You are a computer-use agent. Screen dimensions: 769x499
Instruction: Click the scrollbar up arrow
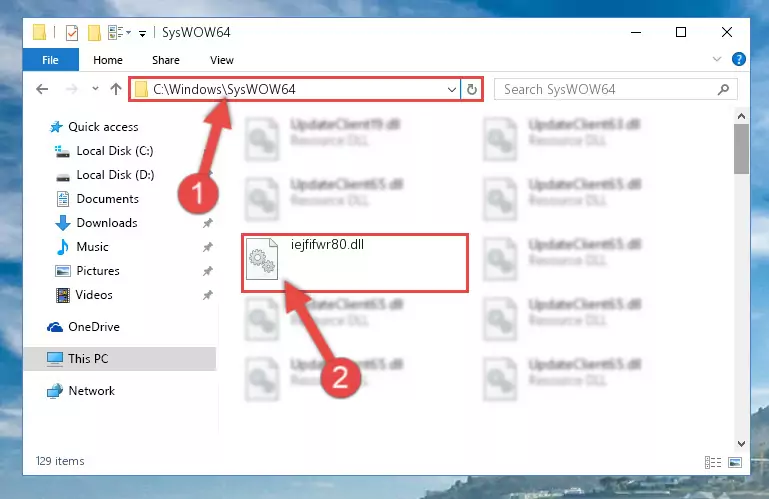pos(741,116)
